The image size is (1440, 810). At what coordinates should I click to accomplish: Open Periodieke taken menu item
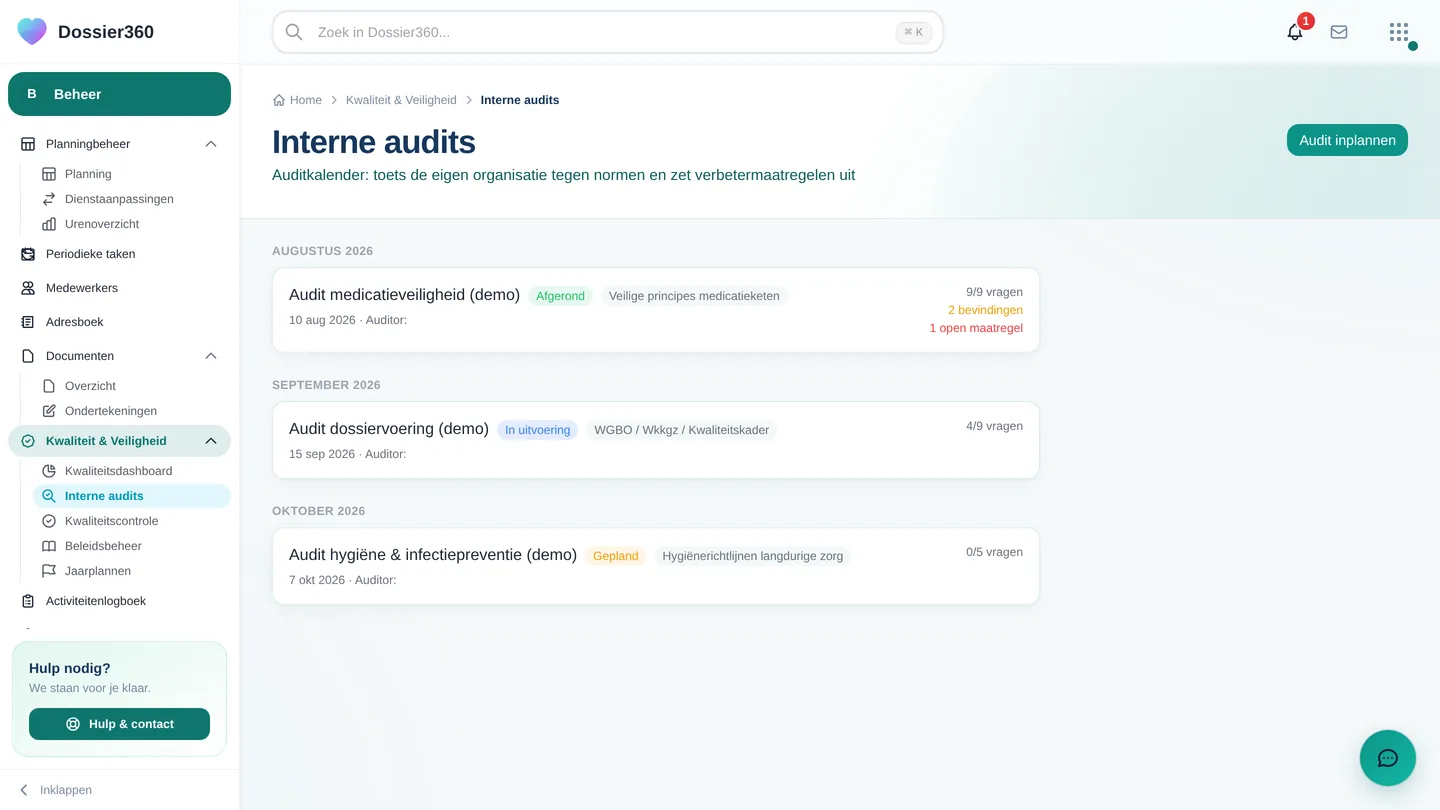click(119, 254)
